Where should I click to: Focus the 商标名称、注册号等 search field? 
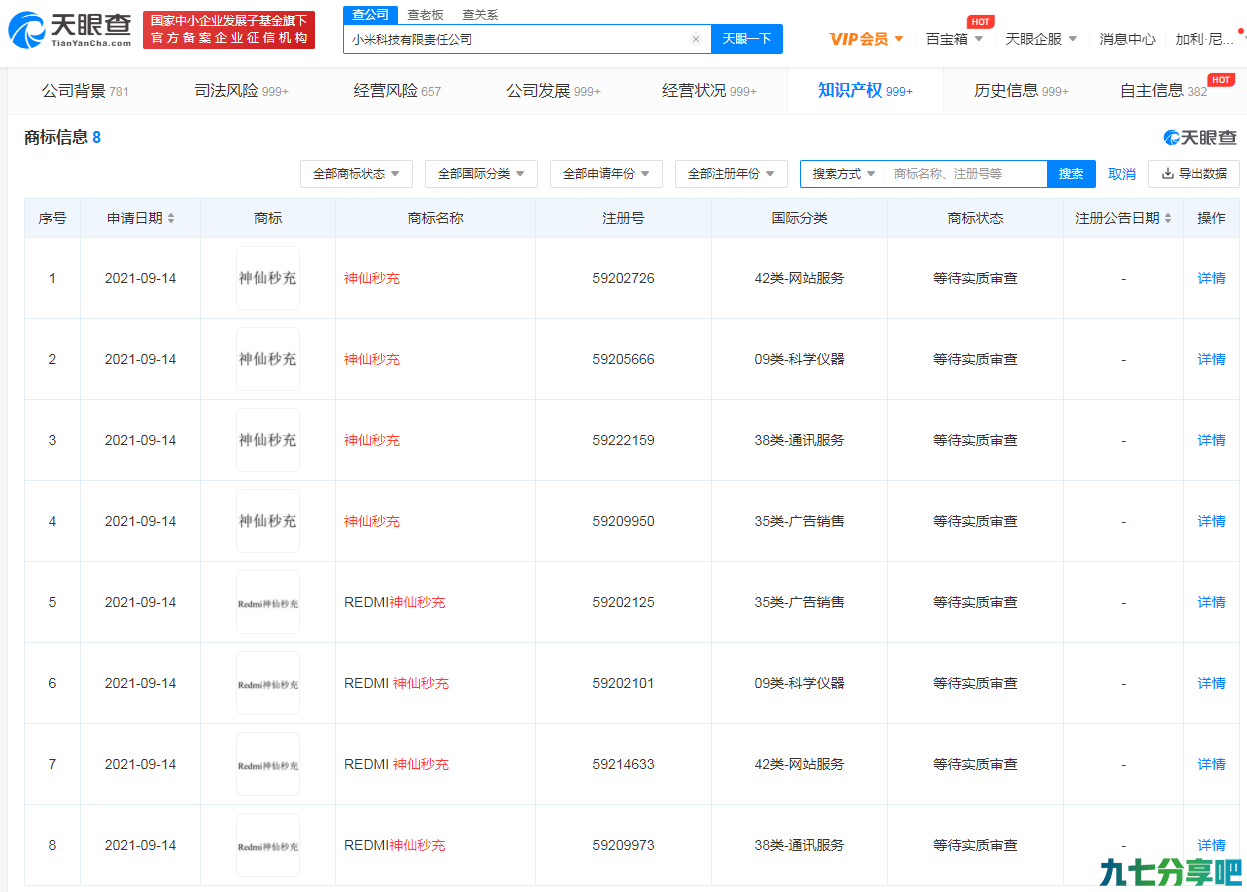pos(966,173)
